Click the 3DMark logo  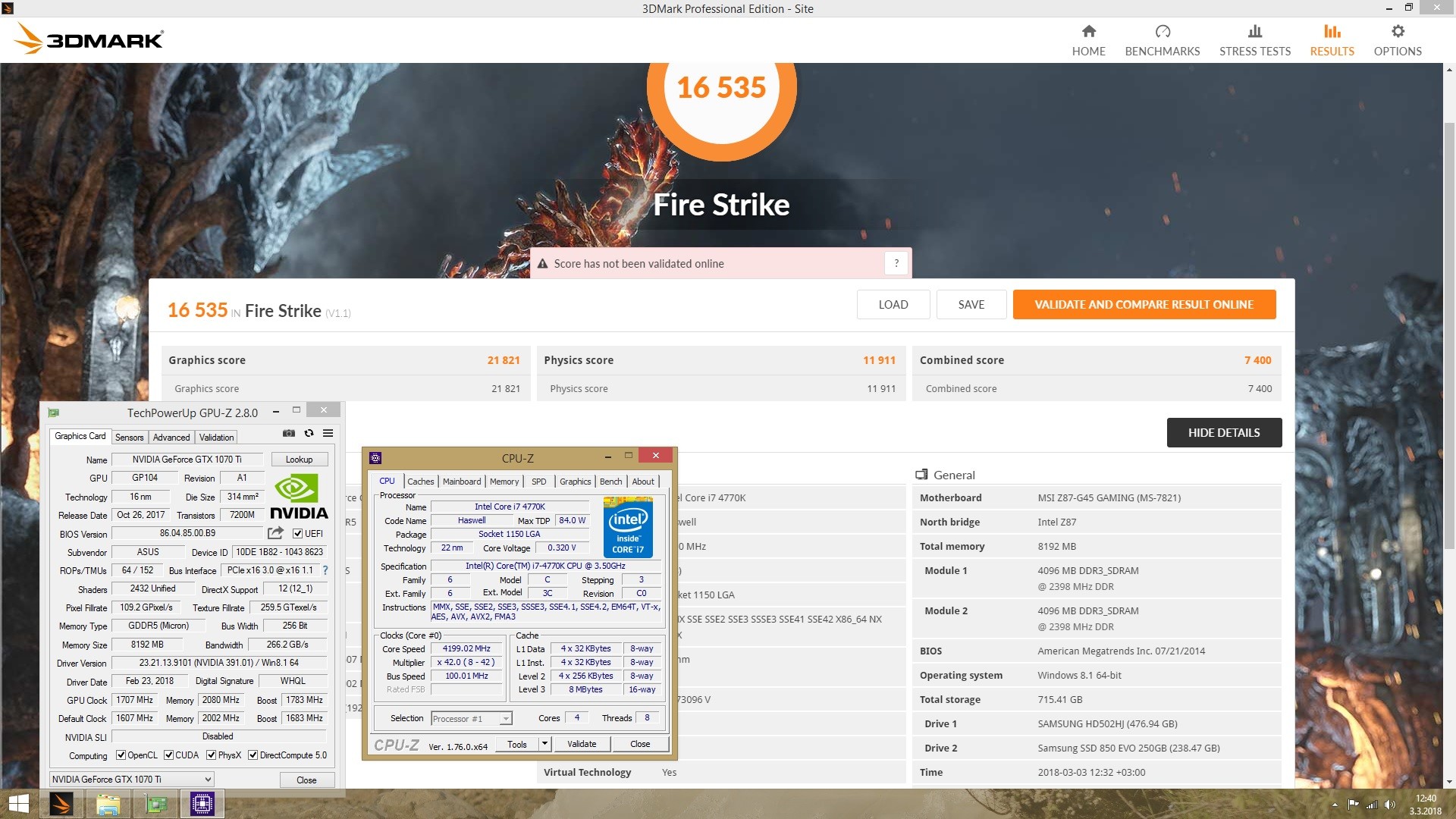[x=89, y=39]
